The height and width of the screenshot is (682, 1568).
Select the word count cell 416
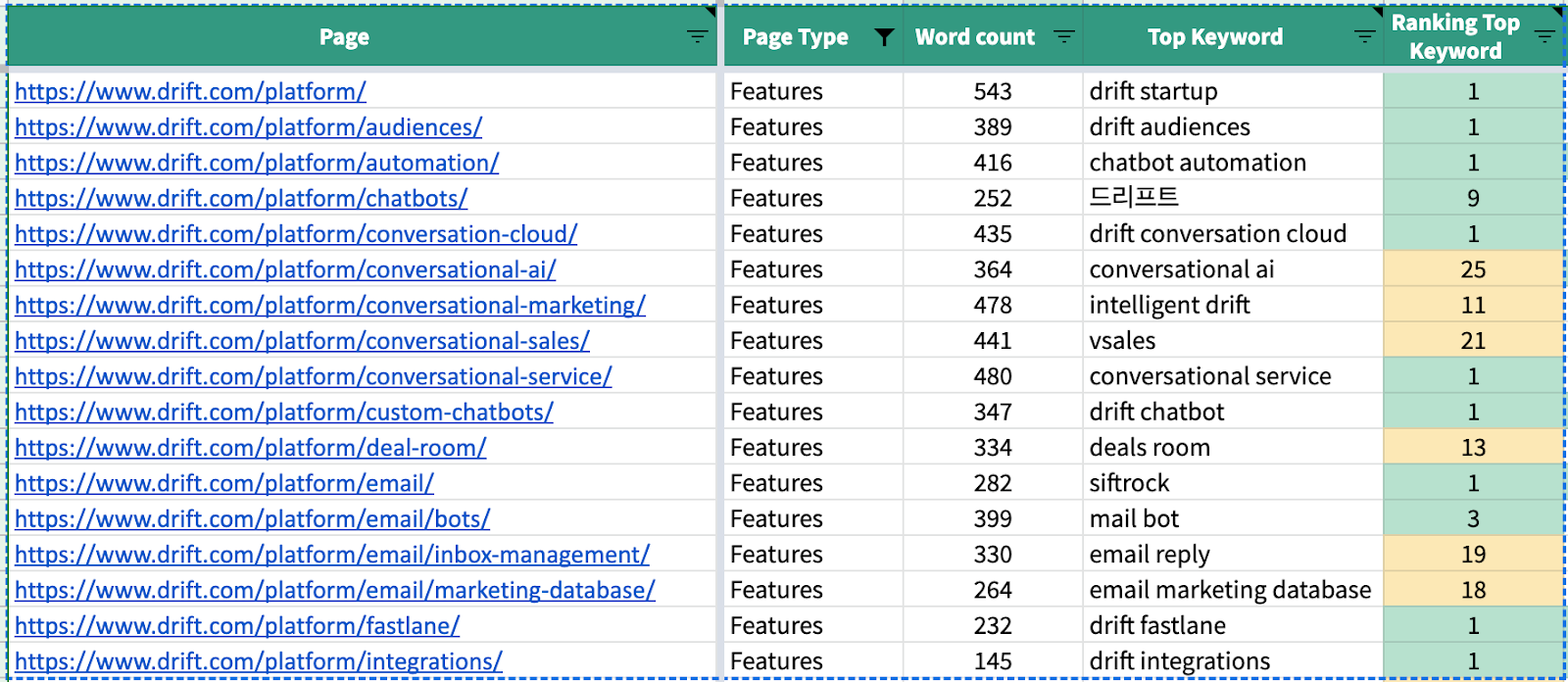pyautogui.click(x=993, y=163)
